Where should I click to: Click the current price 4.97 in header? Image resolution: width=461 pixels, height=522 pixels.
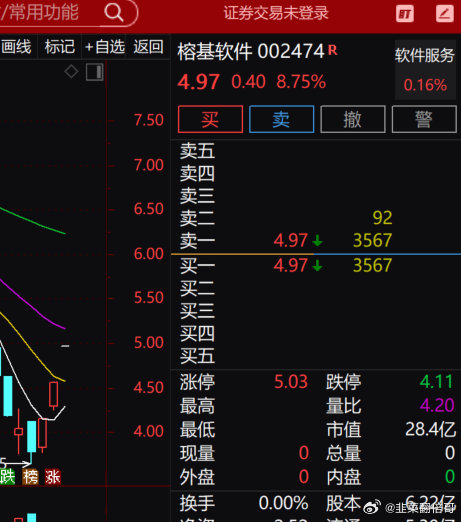pos(198,82)
